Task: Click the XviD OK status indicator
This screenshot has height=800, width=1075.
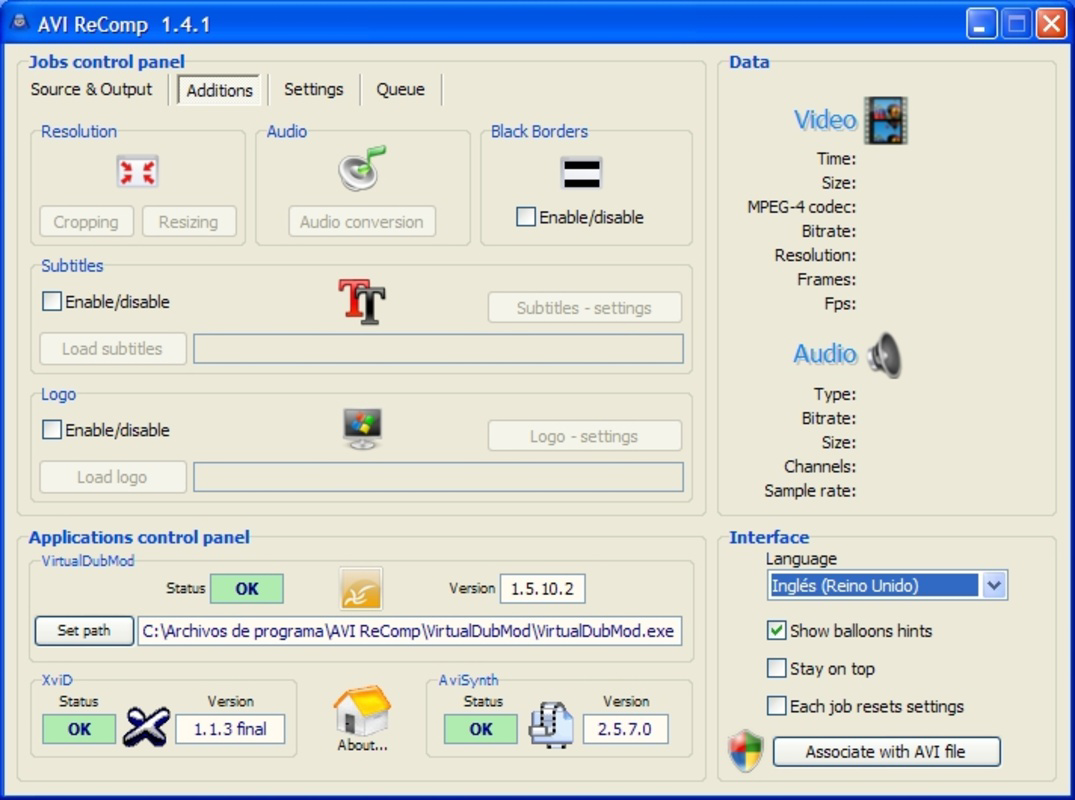Action: tap(79, 729)
